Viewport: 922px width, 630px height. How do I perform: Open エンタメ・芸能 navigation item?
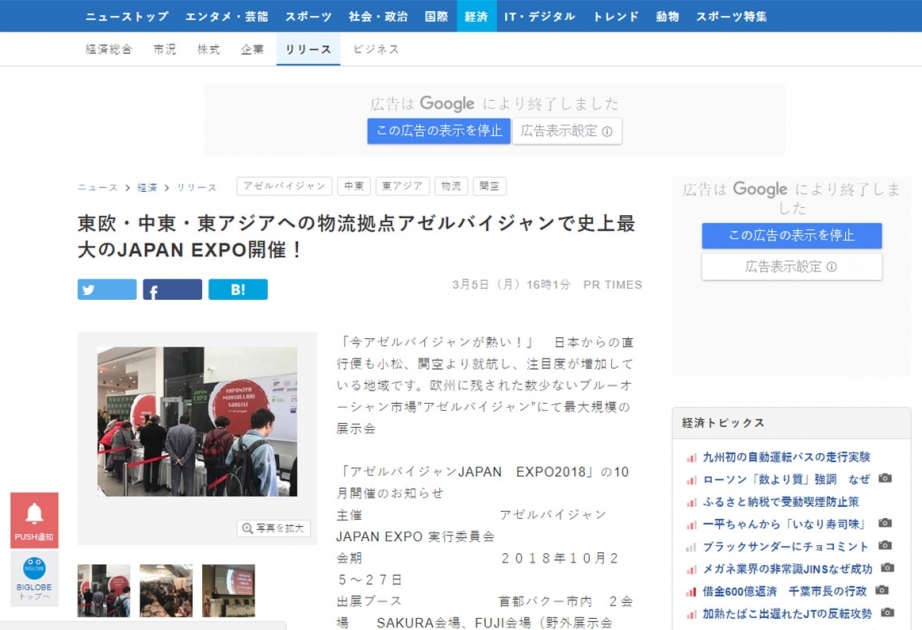tap(227, 16)
